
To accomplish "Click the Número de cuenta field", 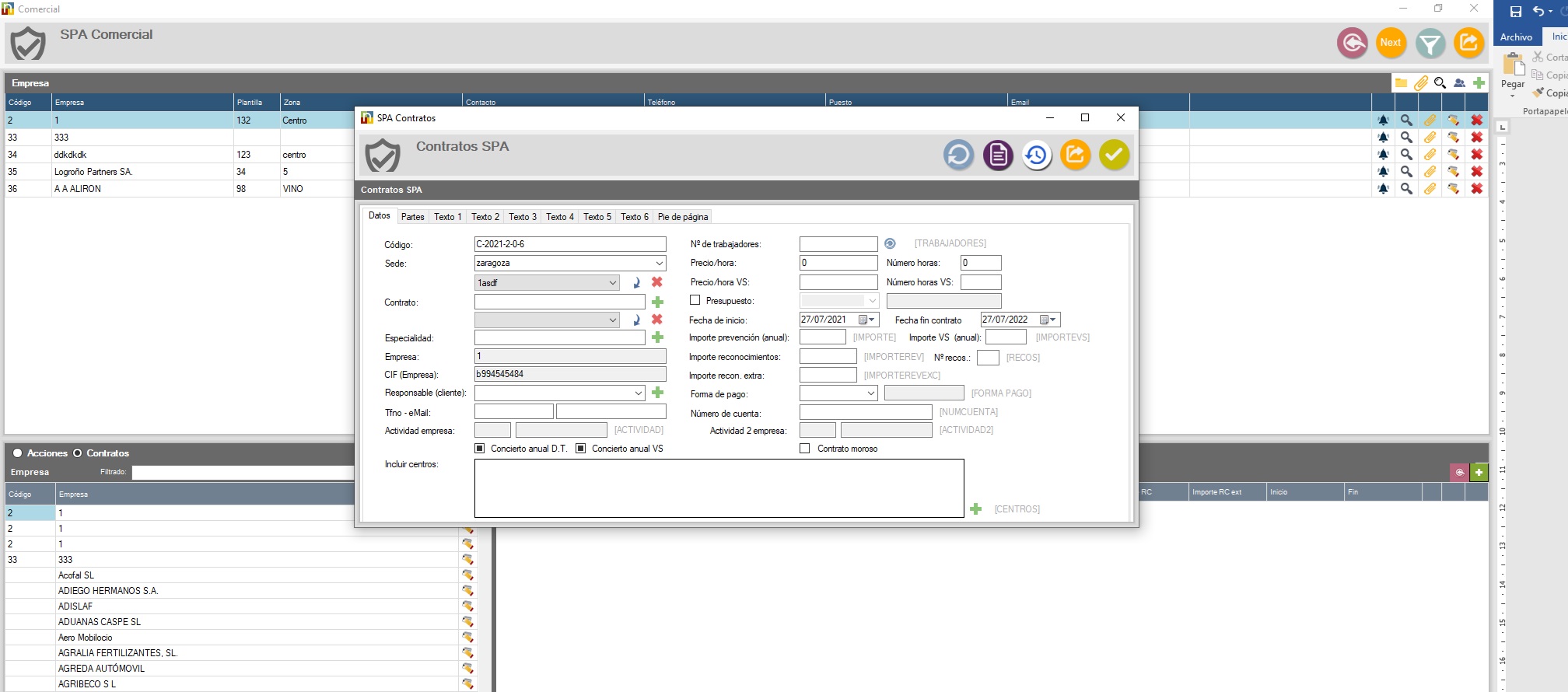I will [866, 412].
